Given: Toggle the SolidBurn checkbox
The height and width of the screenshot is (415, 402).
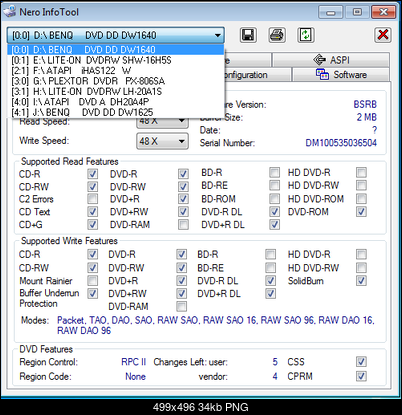Looking at the screenshot, I should [x=361, y=281].
